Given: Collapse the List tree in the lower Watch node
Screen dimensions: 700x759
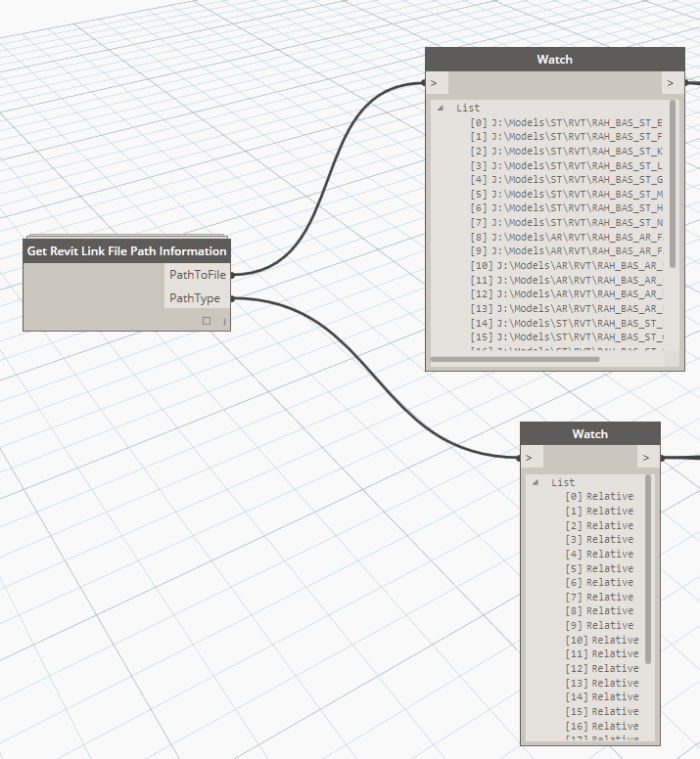Looking at the screenshot, I should [536, 482].
